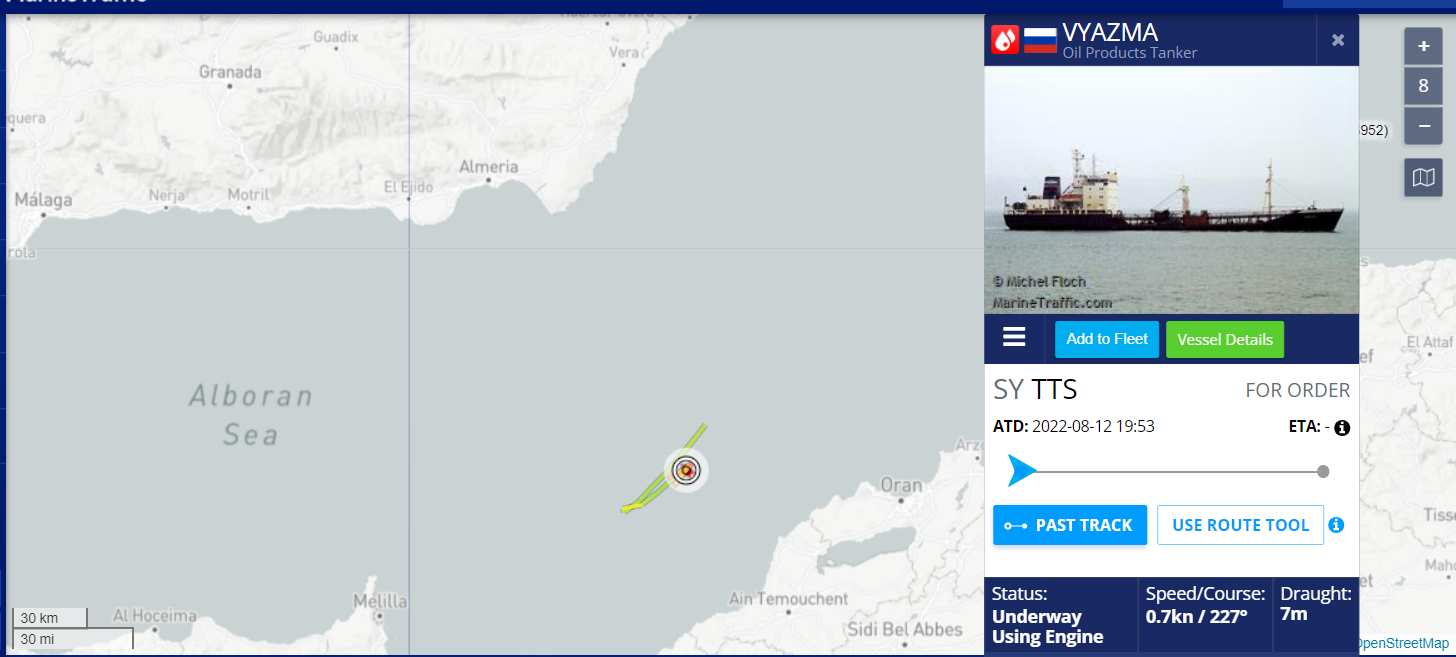1456x657 pixels.
Task: Click the voyage destination end dot
Action: pos(1323,471)
